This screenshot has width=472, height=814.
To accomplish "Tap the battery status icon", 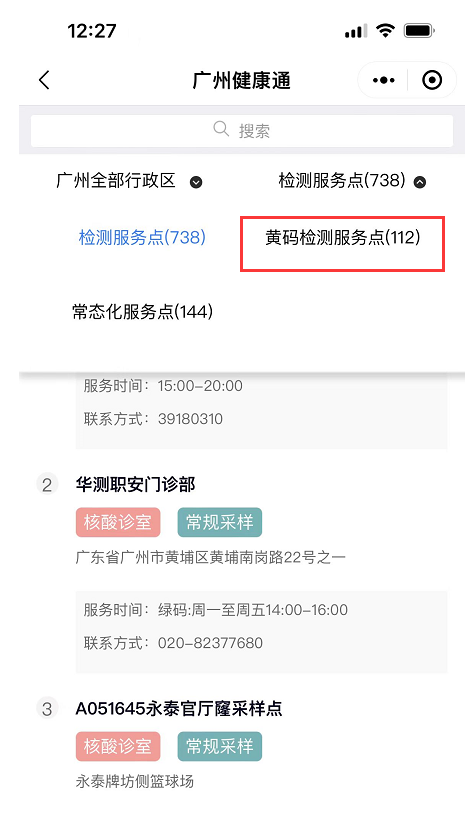I will 419,31.
